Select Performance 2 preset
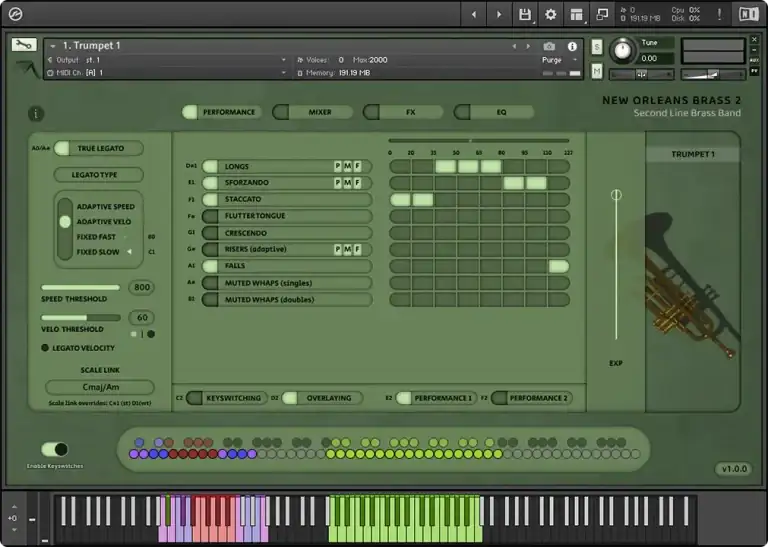This screenshot has width=768, height=547. (x=532, y=398)
